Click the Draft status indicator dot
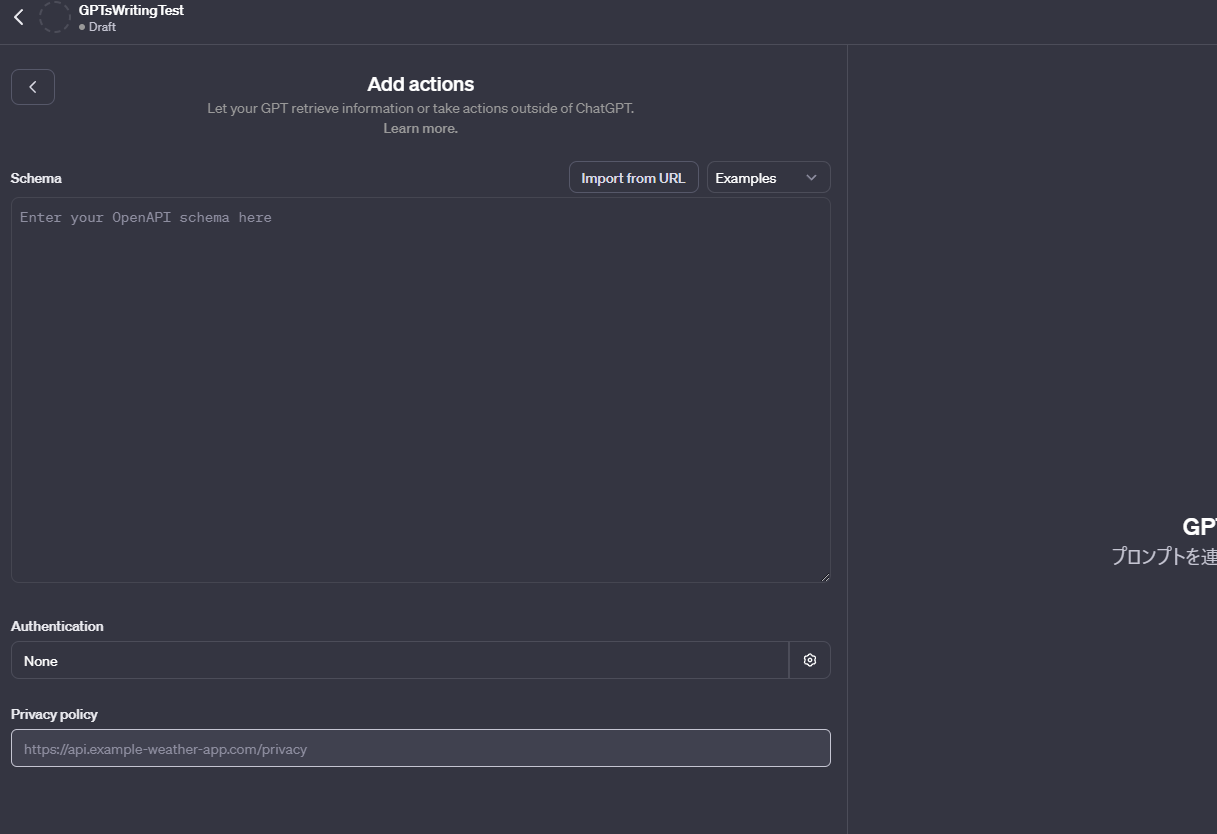 coord(82,27)
